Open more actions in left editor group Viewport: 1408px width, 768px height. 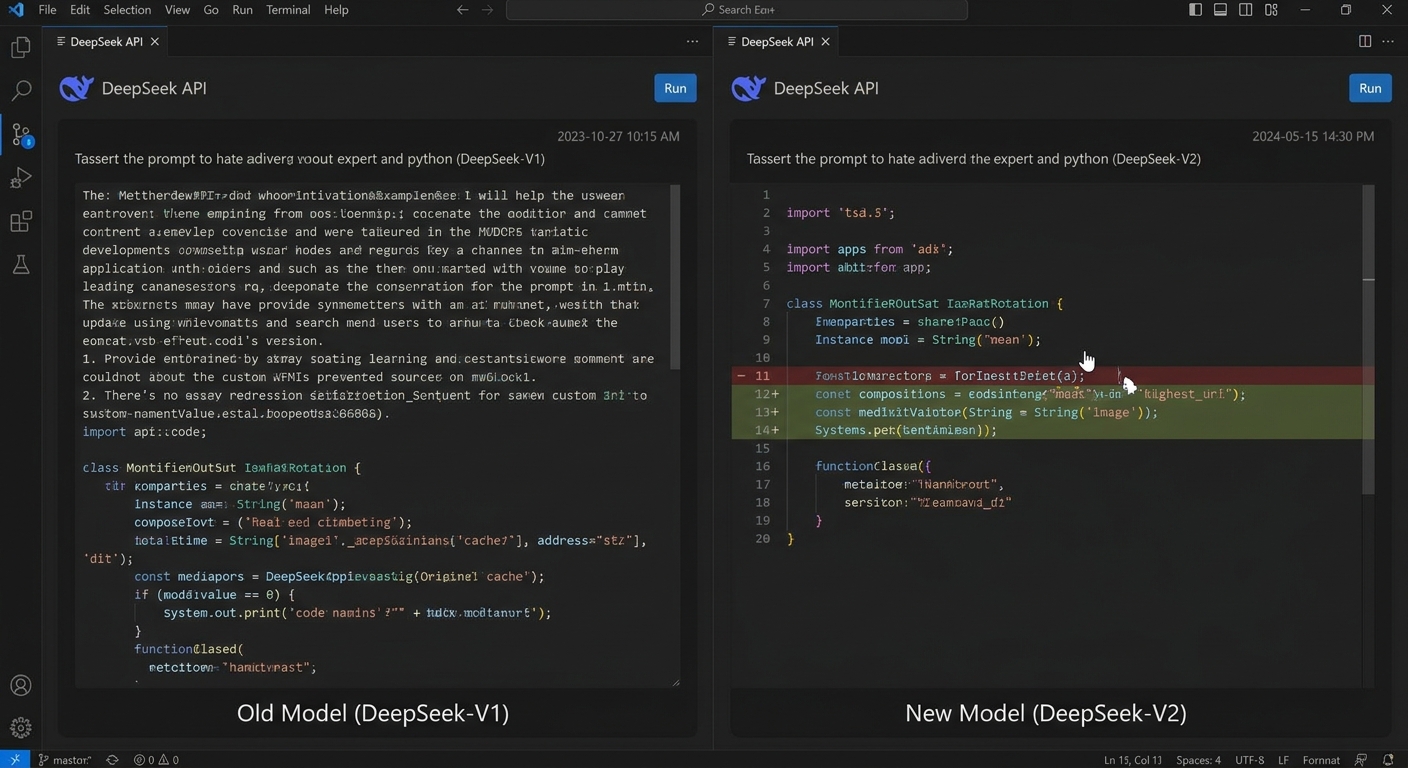(692, 42)
